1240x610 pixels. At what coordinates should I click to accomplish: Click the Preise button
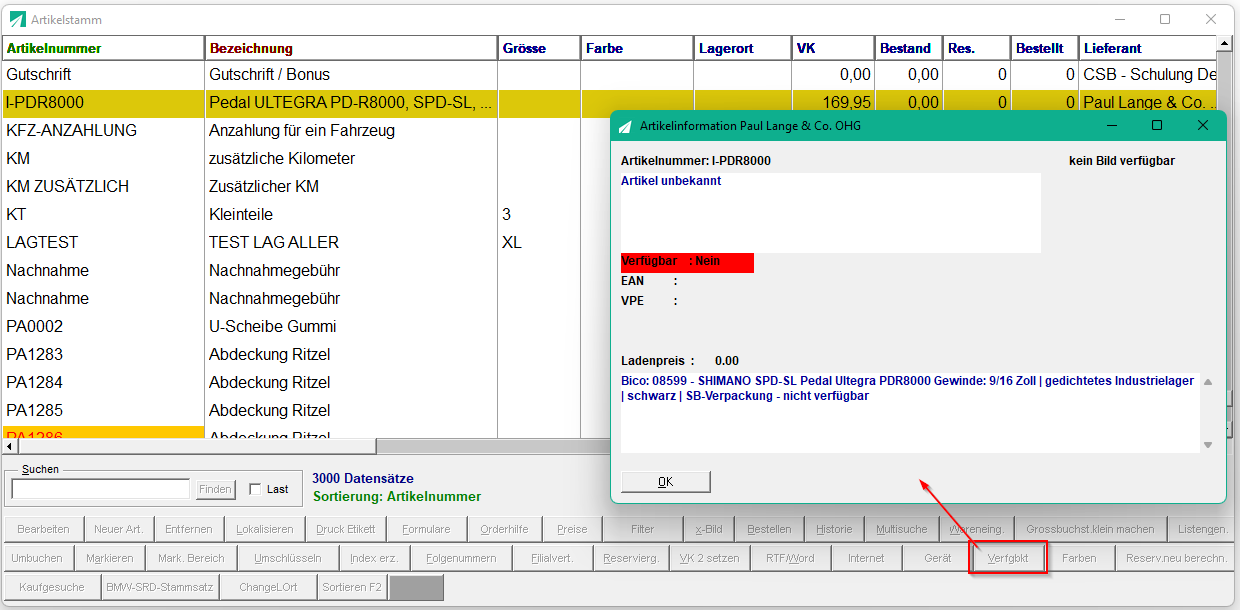click(572, 529)
